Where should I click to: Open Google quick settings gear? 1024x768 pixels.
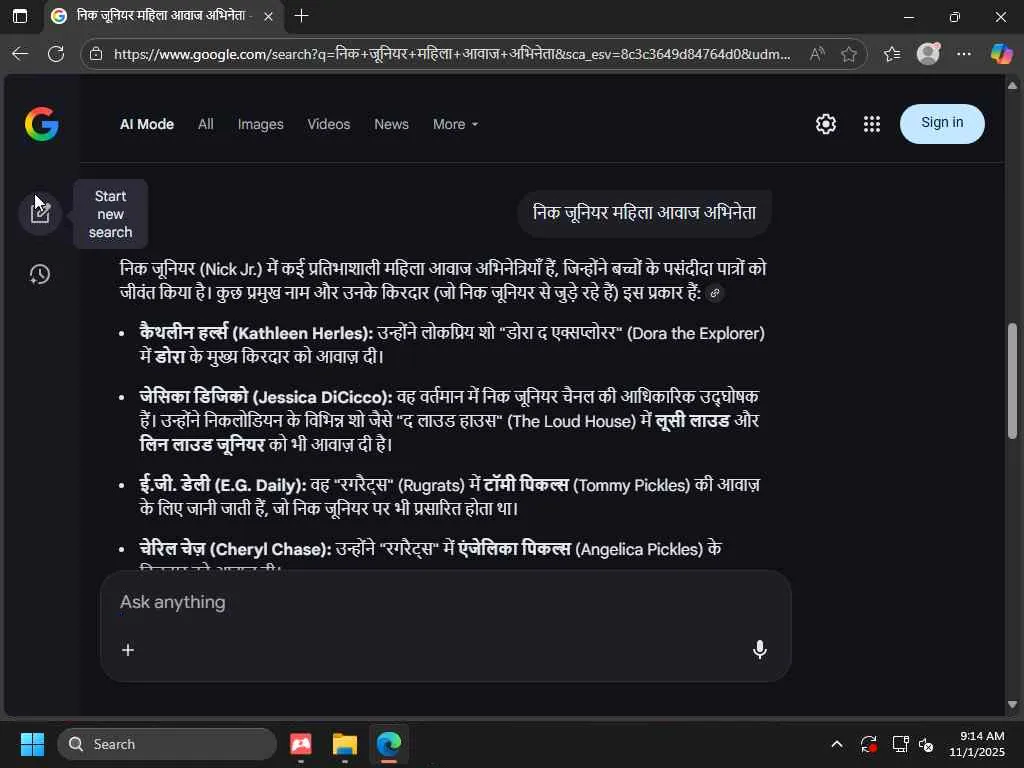pos(825,124)
